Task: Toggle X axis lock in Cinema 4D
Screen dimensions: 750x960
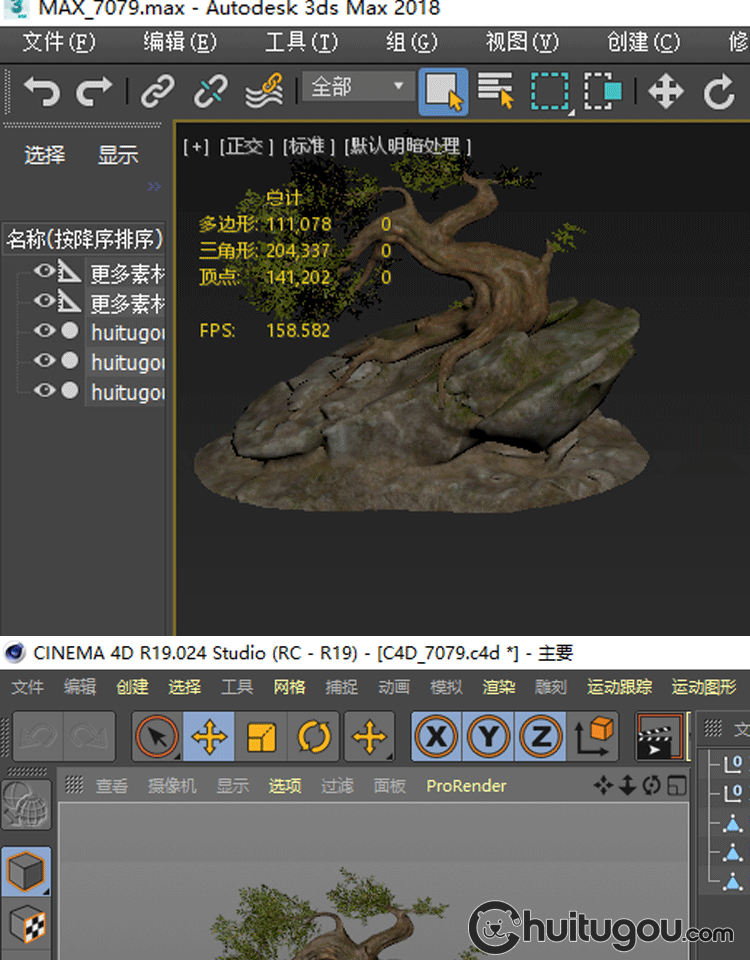Action: (x=437, y=736)
